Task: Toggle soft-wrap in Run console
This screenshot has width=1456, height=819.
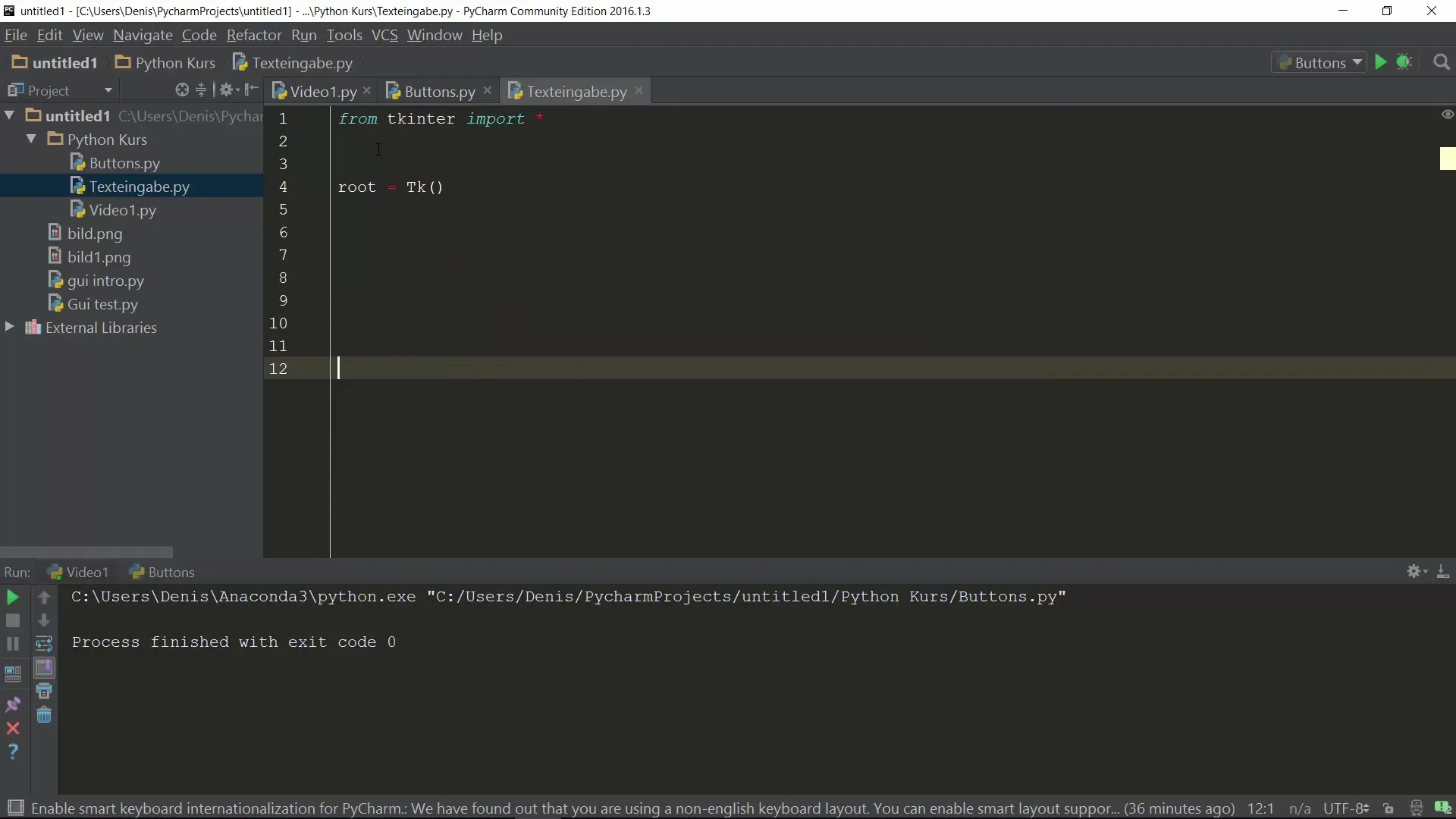Action: point(44,645)
